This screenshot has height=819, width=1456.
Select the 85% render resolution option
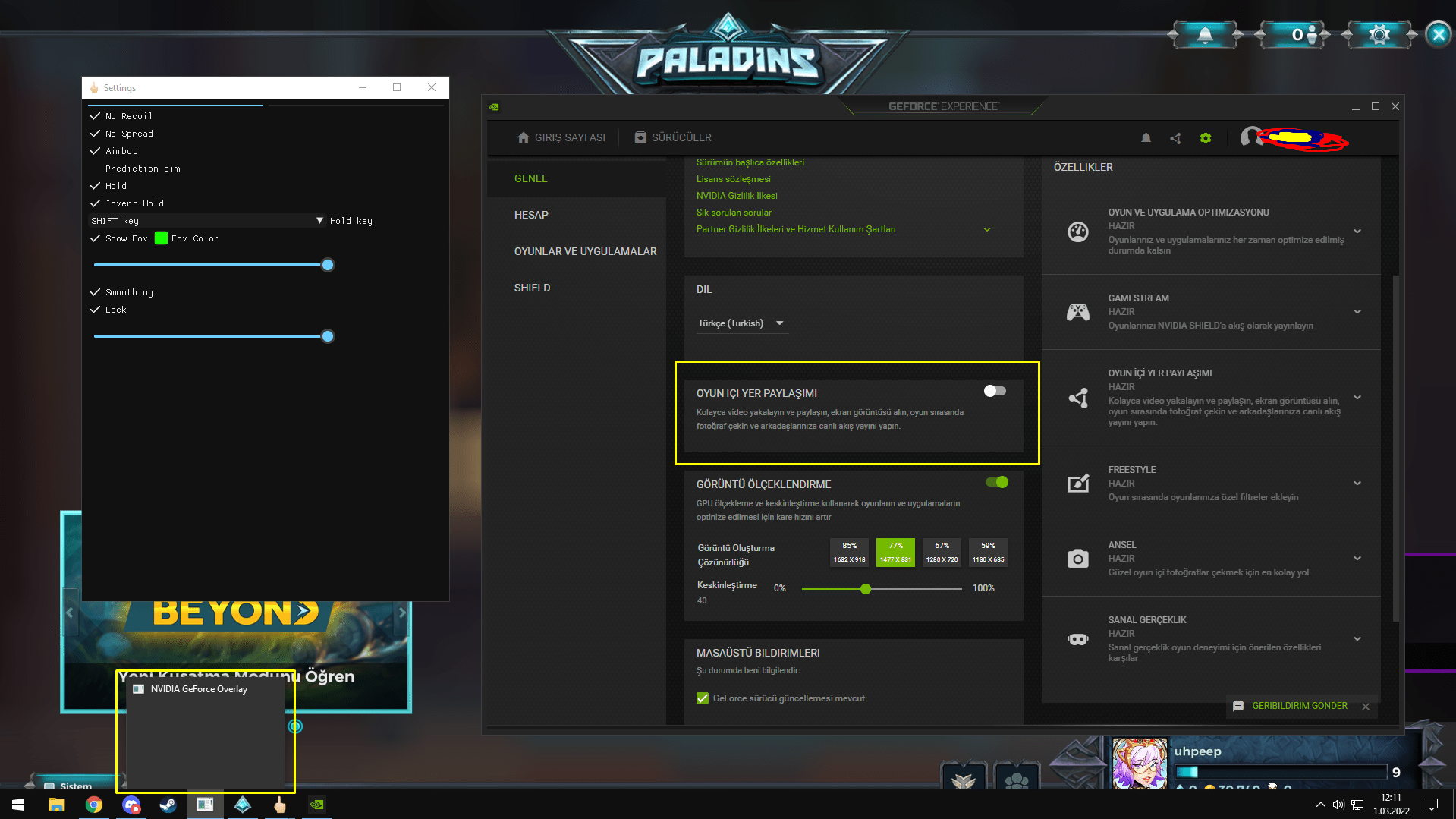(x=849, y=553)
